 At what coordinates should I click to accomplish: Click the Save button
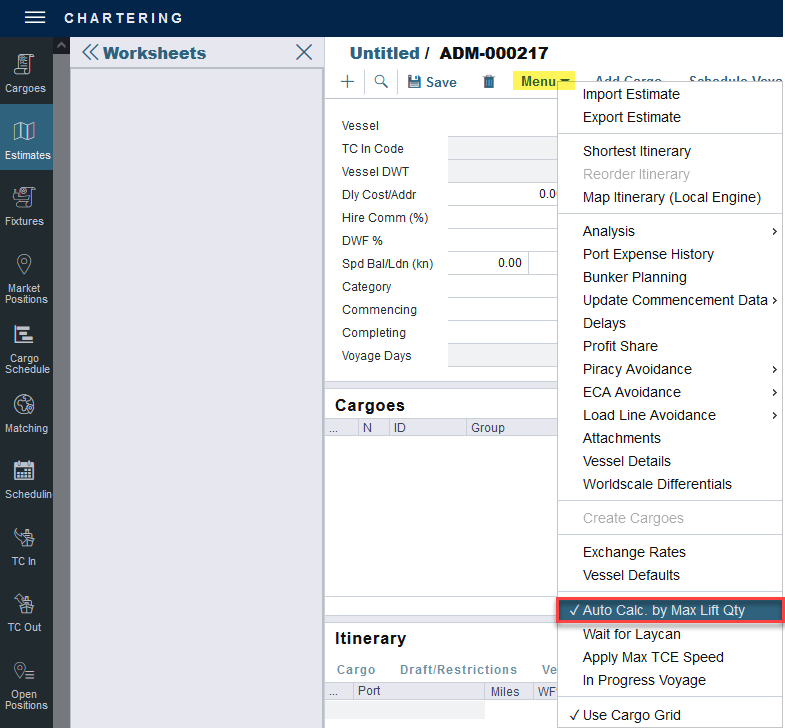point(432,82)
